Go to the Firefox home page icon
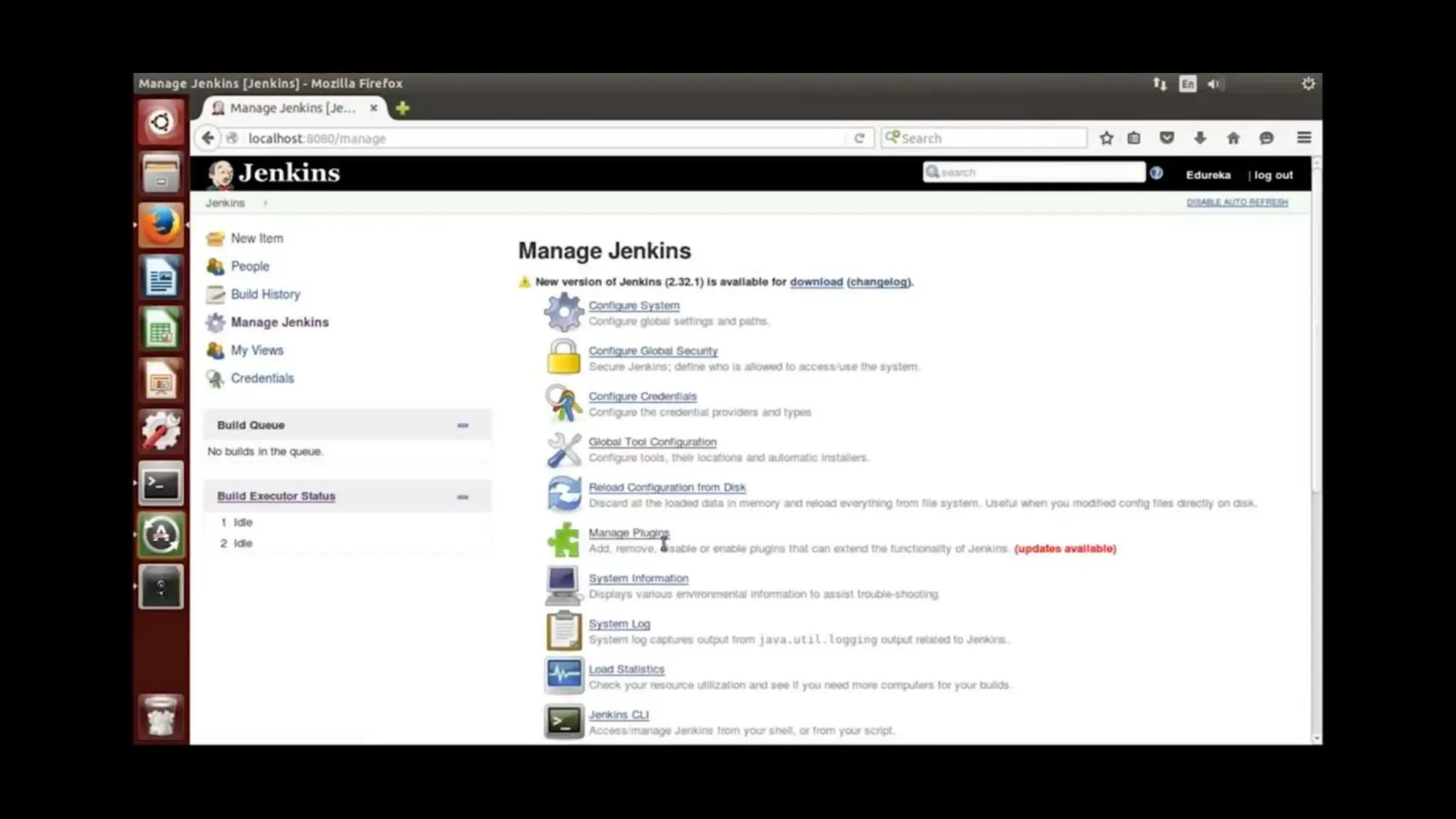Screen dimensions: 1456x819 click(1233, 138)
